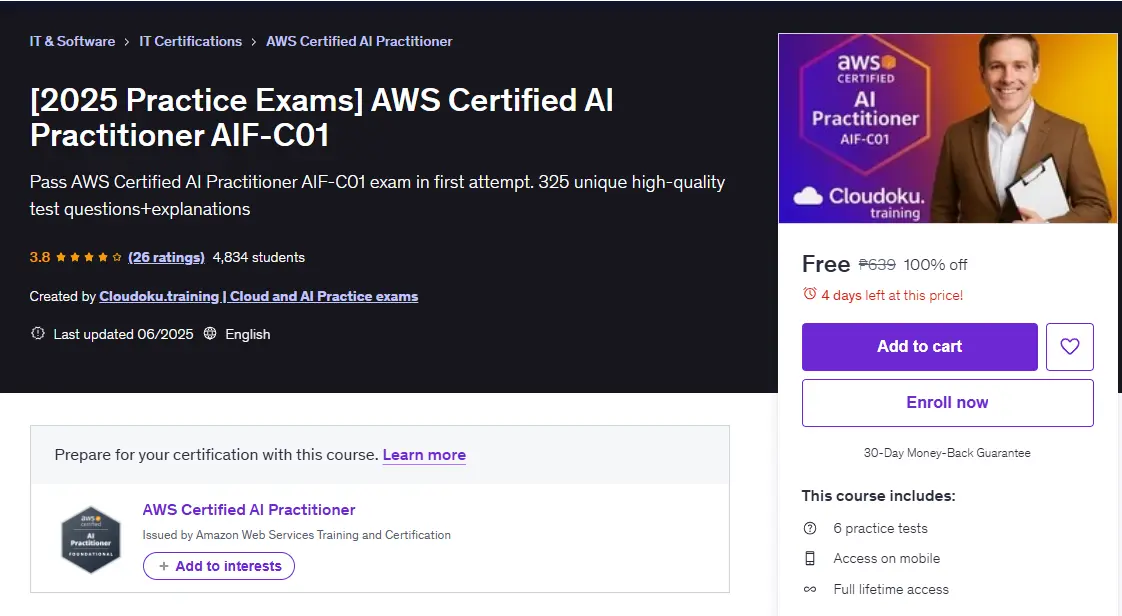Open AWS Certified AI Practitioner certification link

pos(249,509)
